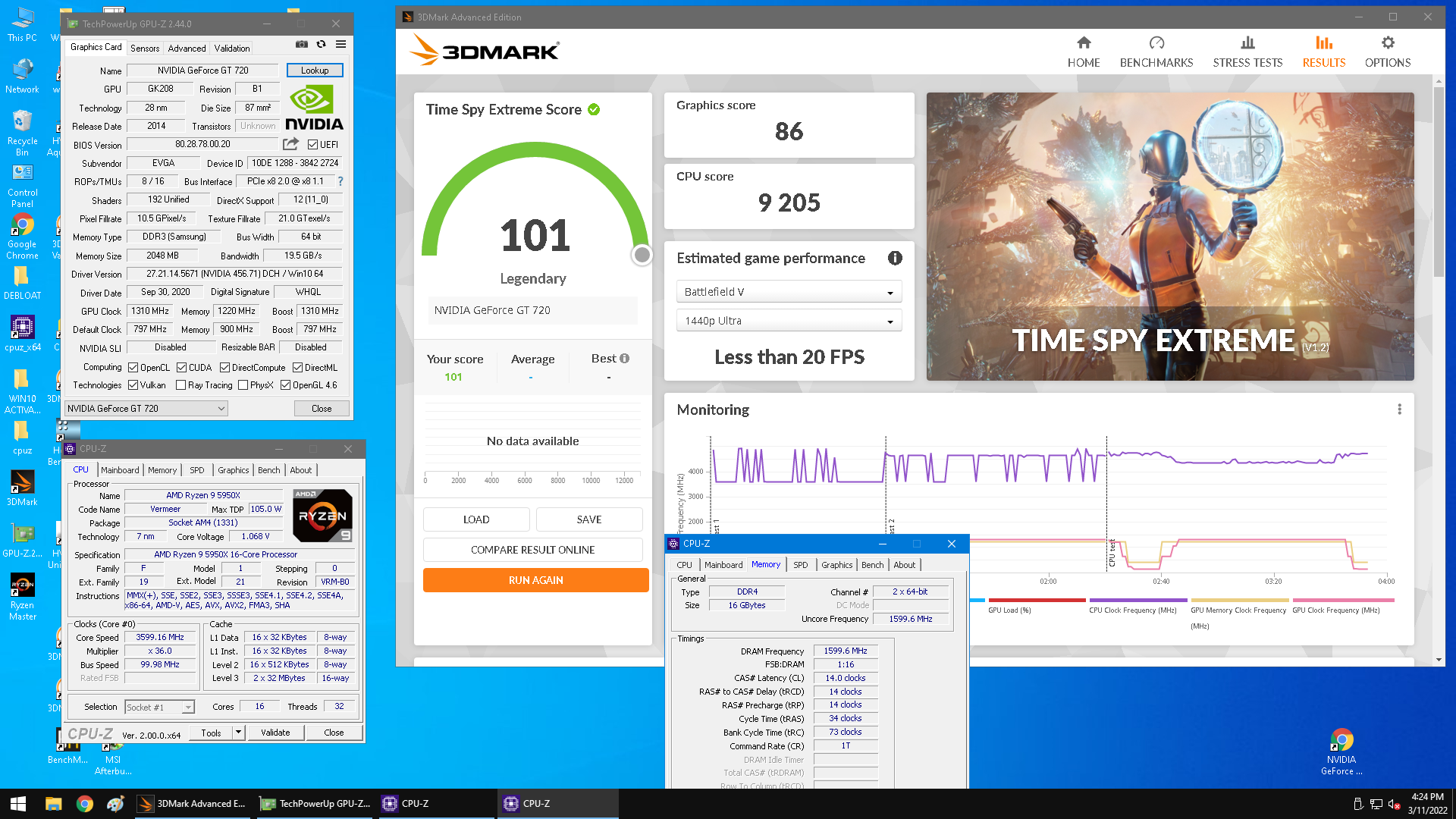Click the Time Spy Extreme artwork thumbnail

point(1170,237)
